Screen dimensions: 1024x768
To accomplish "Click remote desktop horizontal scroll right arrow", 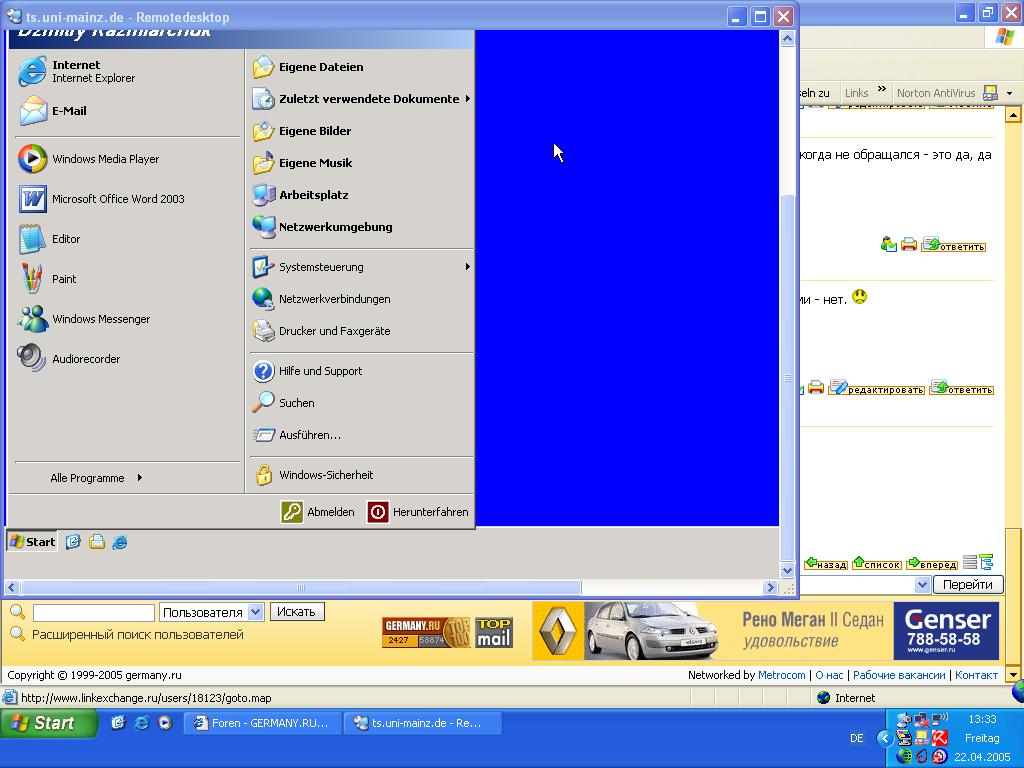I will (771, 587).
